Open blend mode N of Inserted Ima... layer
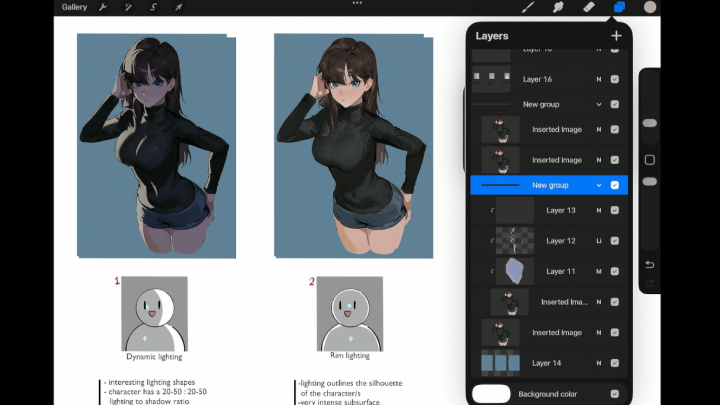 pos(599,302)
